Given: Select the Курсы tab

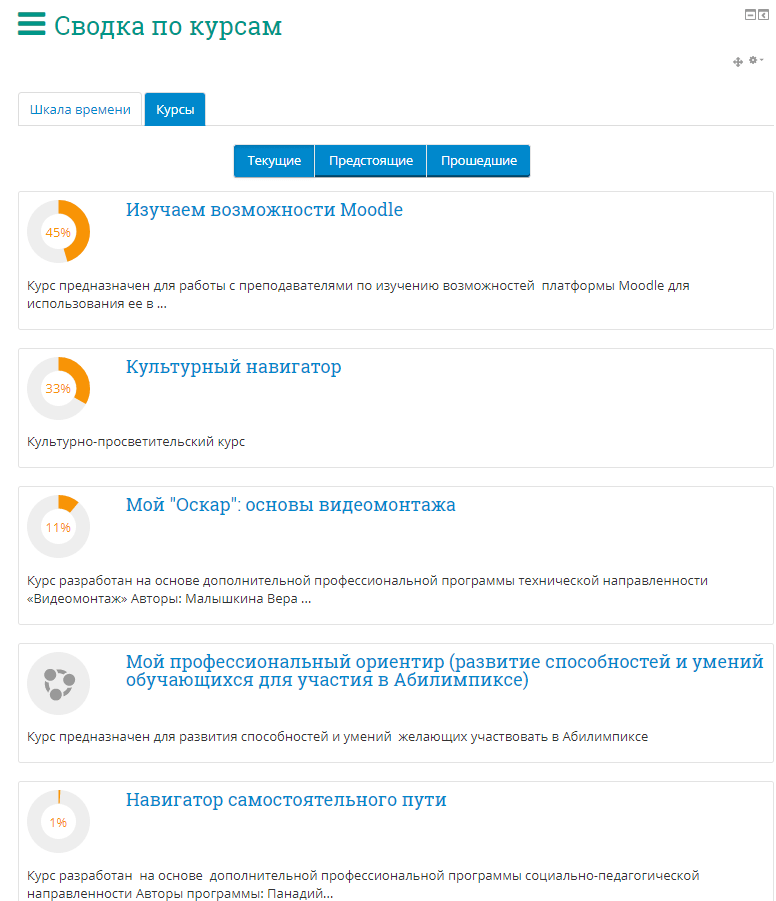Looking at the screenshot, I should 175,110.
